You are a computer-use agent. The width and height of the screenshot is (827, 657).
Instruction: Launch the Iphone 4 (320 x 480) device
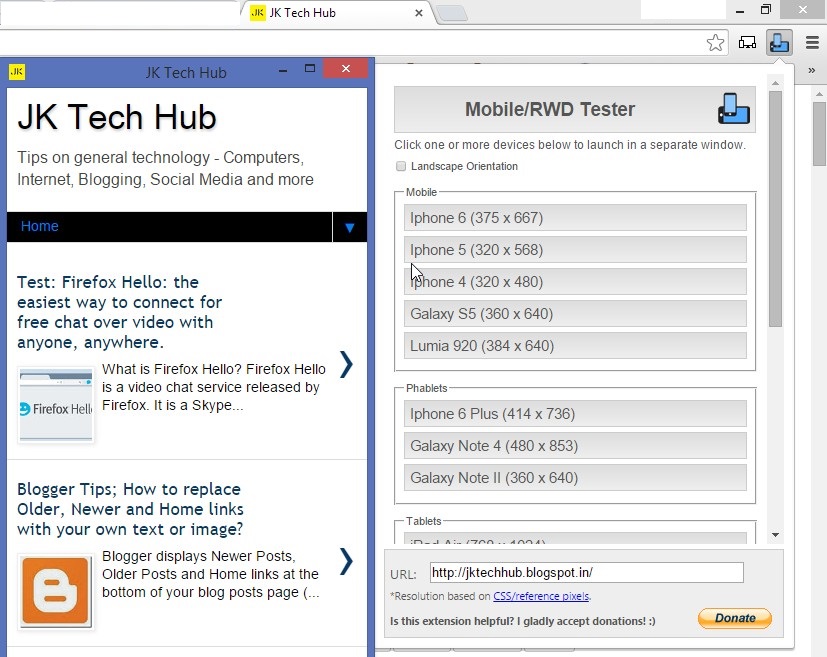575,282
